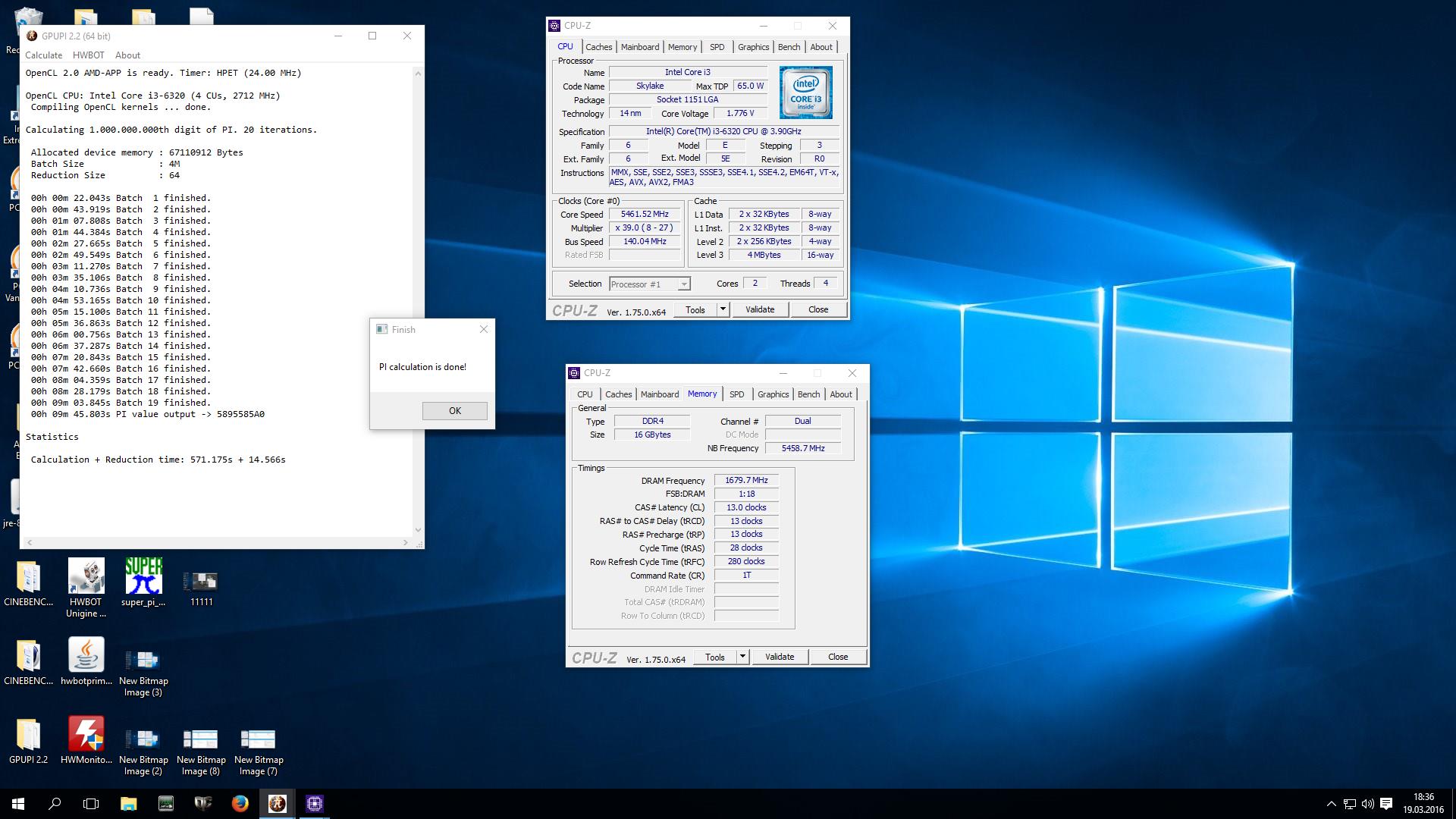Open the CINEBENCH desktop folder above HWBOT Unigine

tap(29, 584)
